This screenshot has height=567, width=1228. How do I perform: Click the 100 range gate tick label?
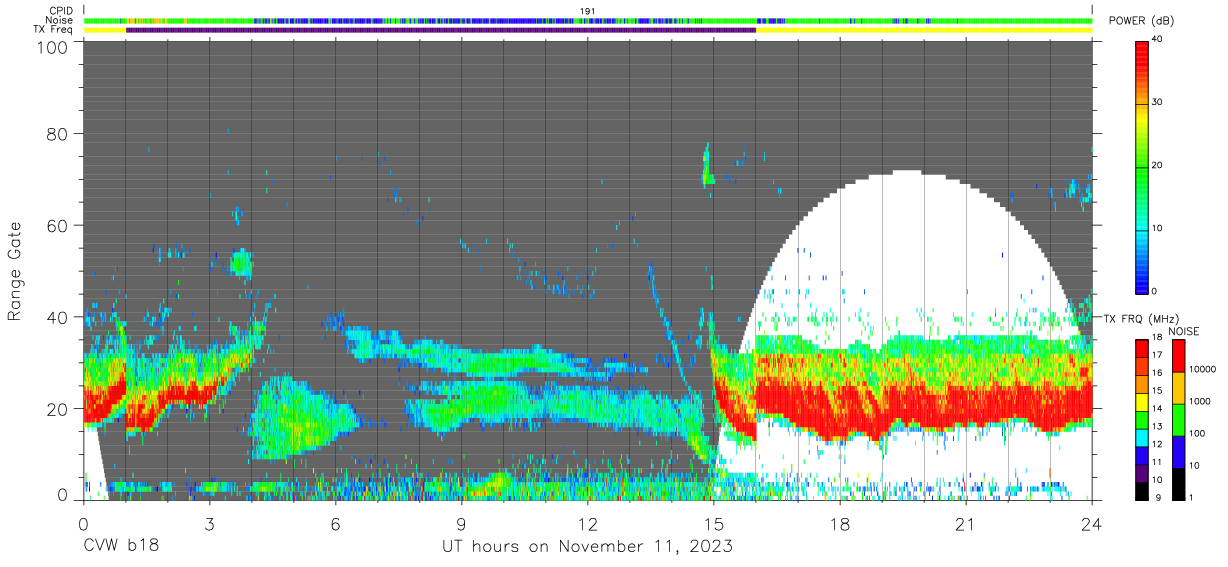50,47
